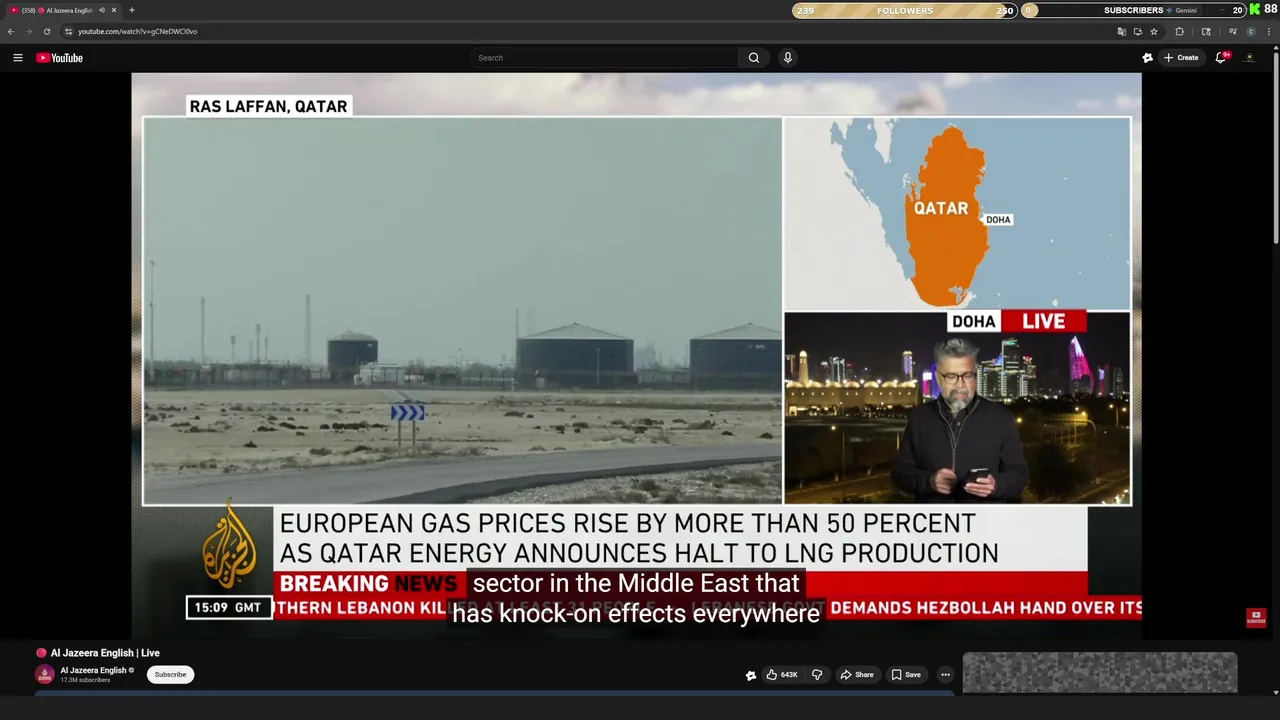Viewport: 1280px width, 720px height.
Task: Like the video (643K)
Action: [782, 675]
